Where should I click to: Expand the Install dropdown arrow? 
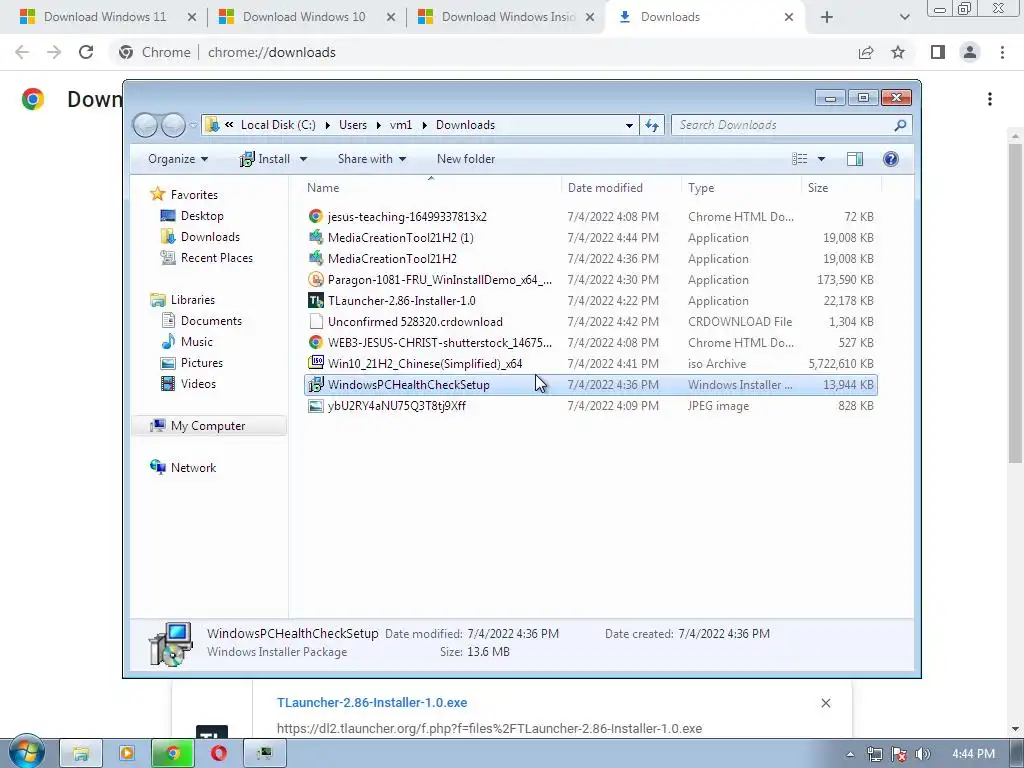point(303,159)
